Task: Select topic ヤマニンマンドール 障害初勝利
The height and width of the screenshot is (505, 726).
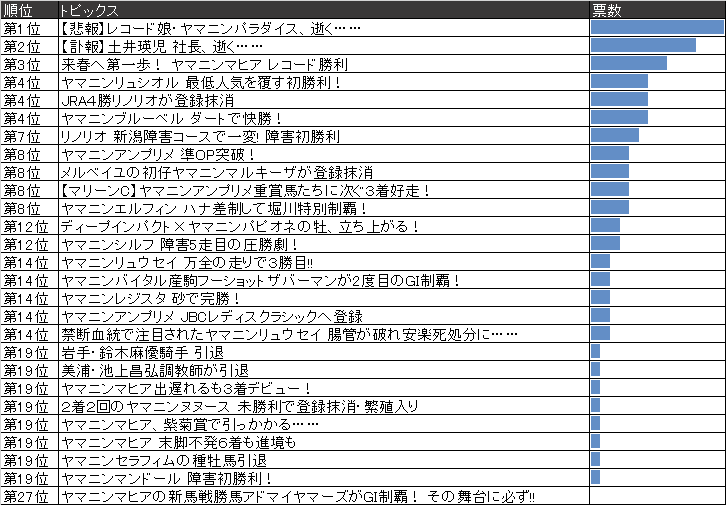Action: [x=166, y=479]
